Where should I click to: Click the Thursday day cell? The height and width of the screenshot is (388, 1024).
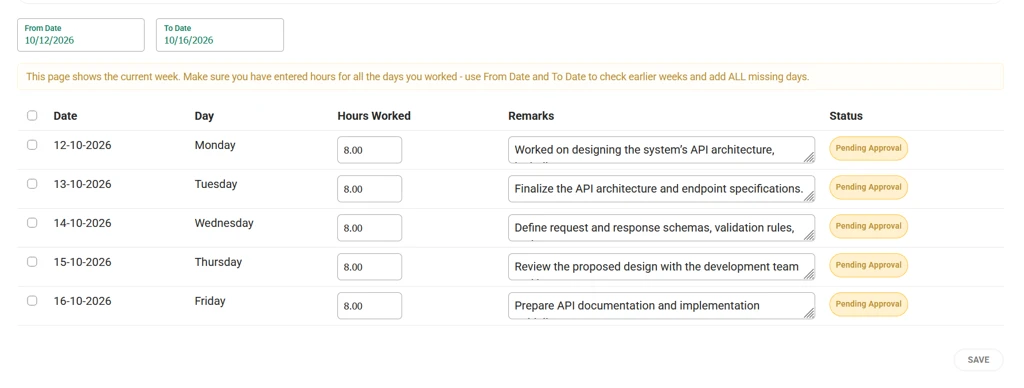218,262
